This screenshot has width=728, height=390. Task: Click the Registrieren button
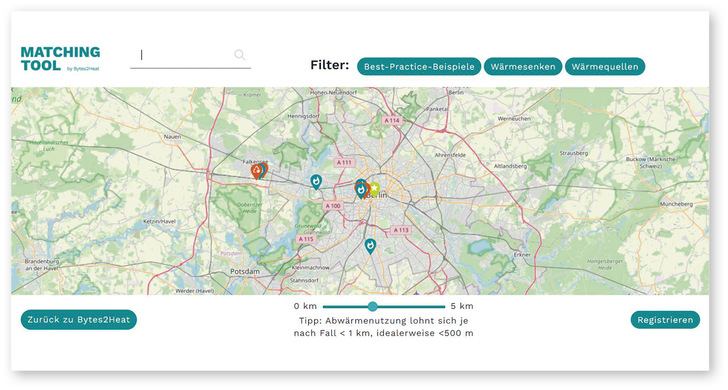(x=665, y=320)
